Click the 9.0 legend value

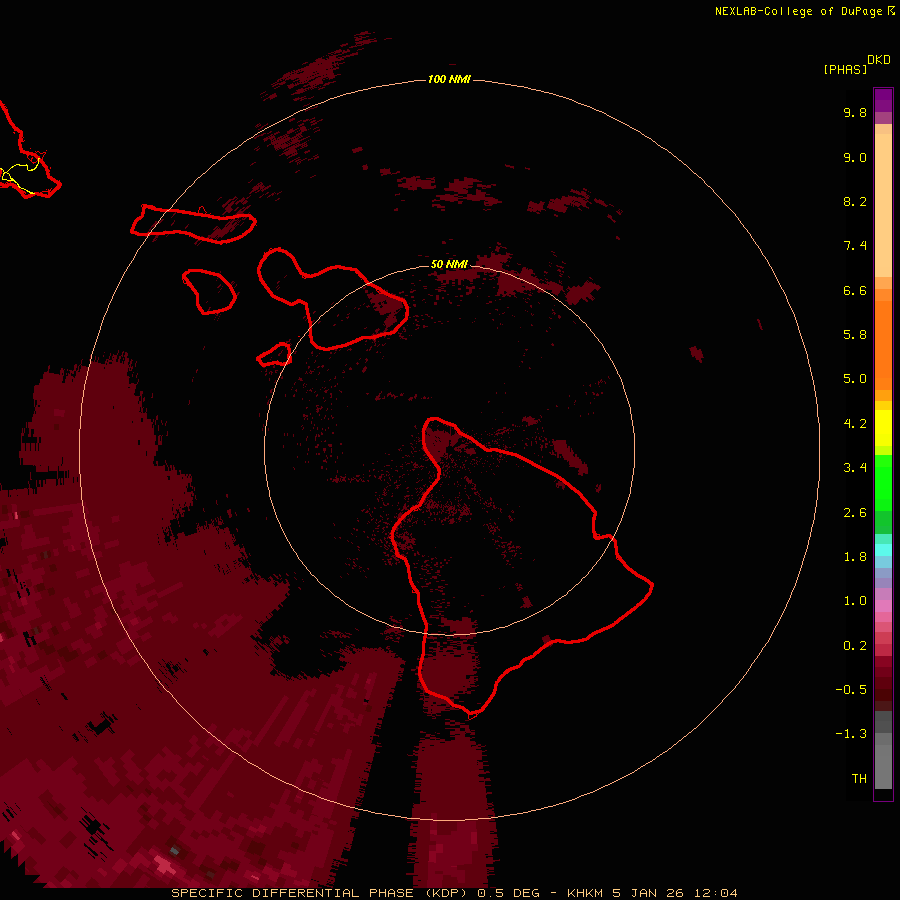(x=855, y=157)
